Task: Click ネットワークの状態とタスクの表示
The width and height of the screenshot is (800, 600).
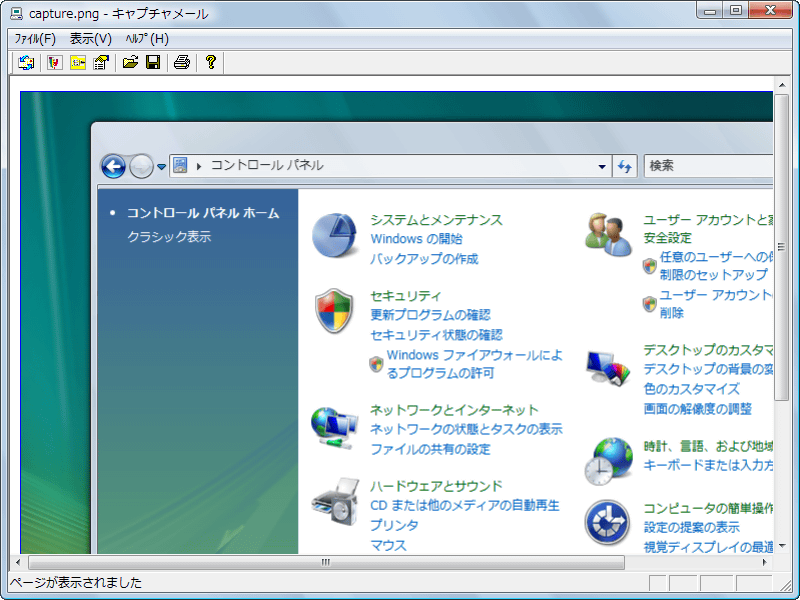Action: [466, 429]
